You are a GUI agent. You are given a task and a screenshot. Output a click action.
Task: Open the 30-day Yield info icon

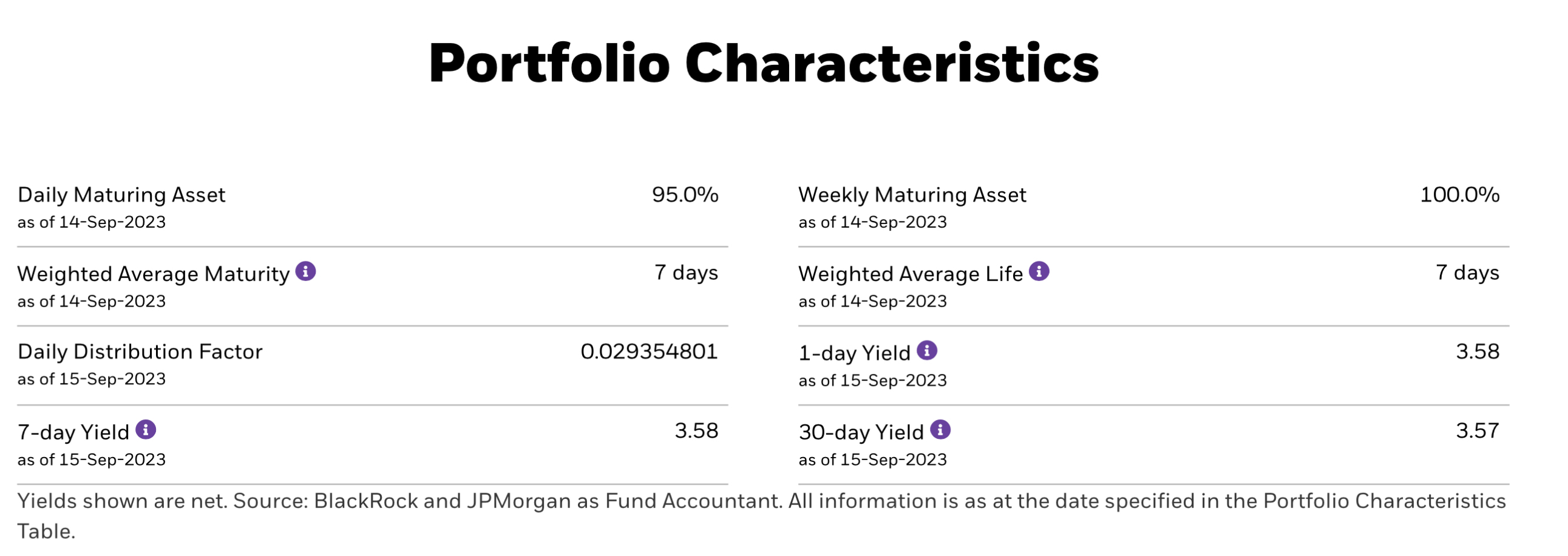pyautogui.click(x=940, y=430)
